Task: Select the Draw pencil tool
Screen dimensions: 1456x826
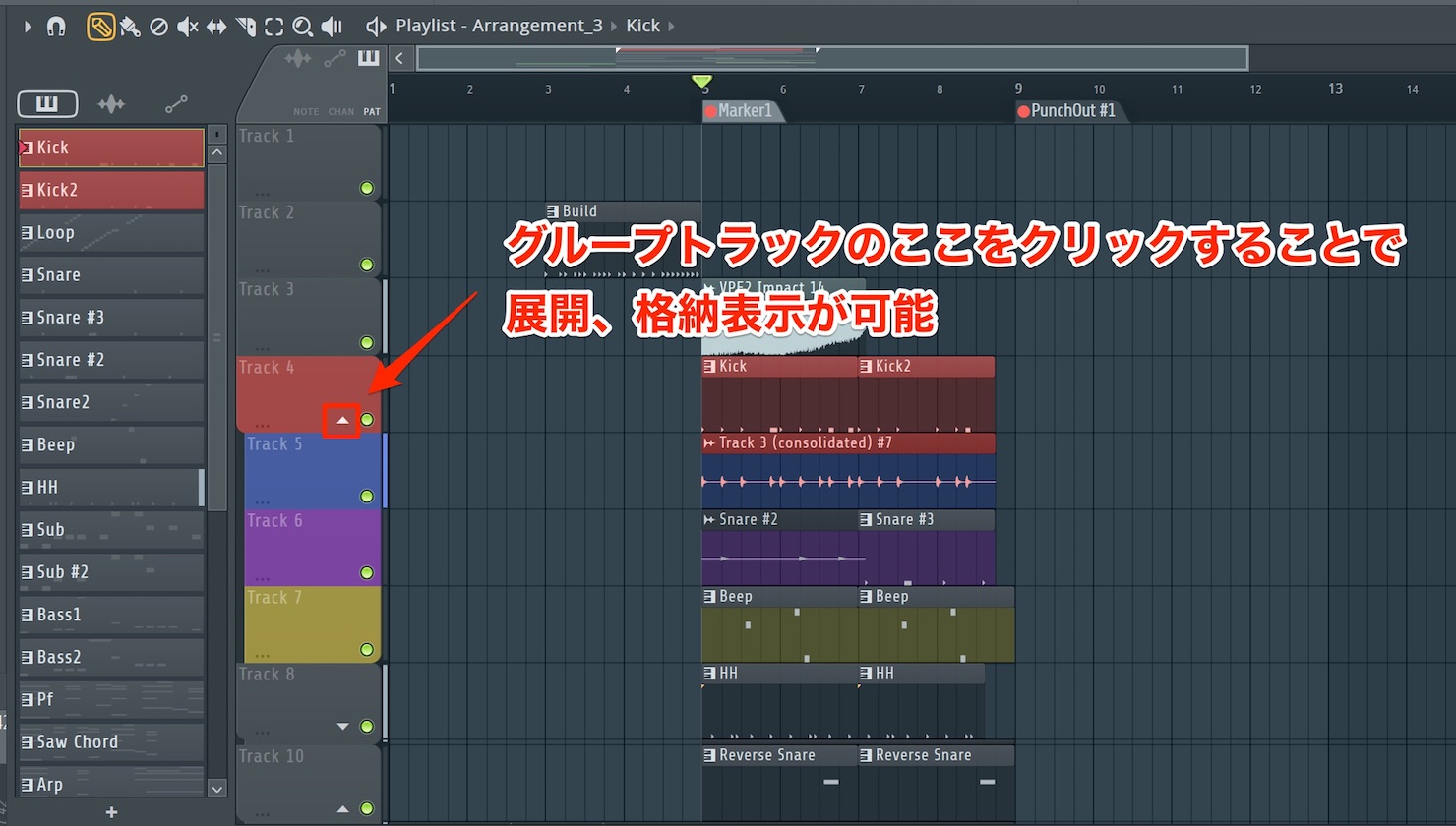Action: [x=100, y=27]
